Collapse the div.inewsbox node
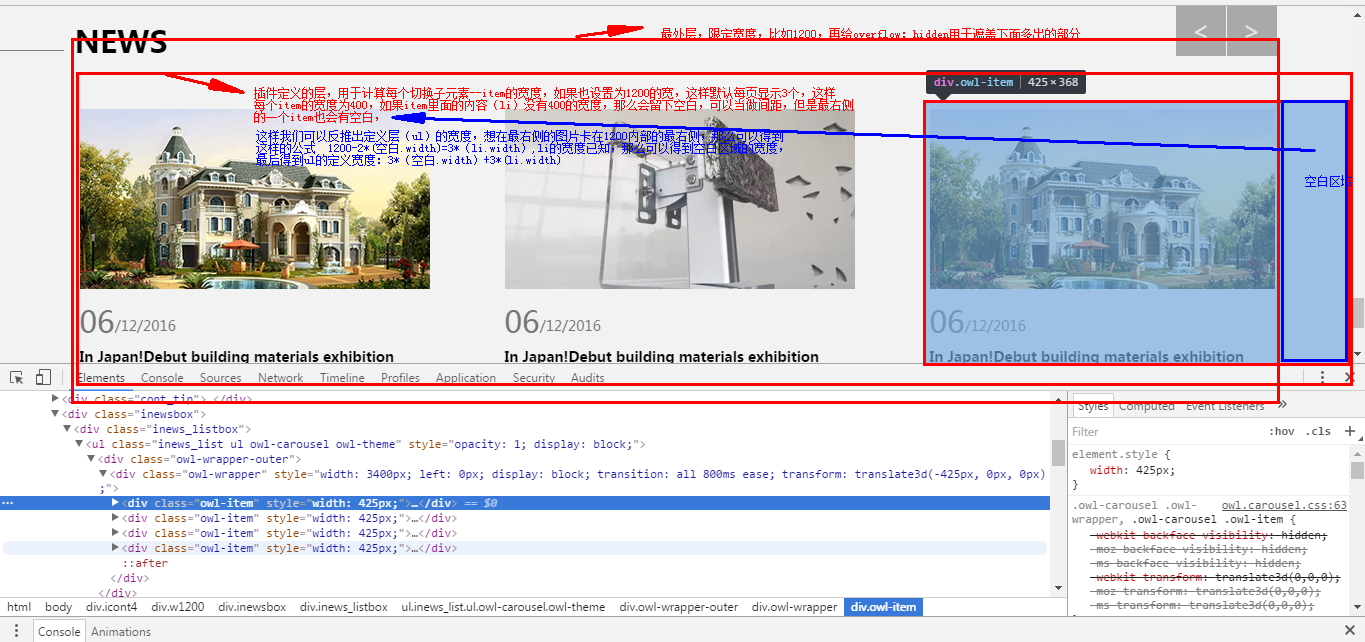The height and width of the screenshot is (642, 1365). [56, 414]
